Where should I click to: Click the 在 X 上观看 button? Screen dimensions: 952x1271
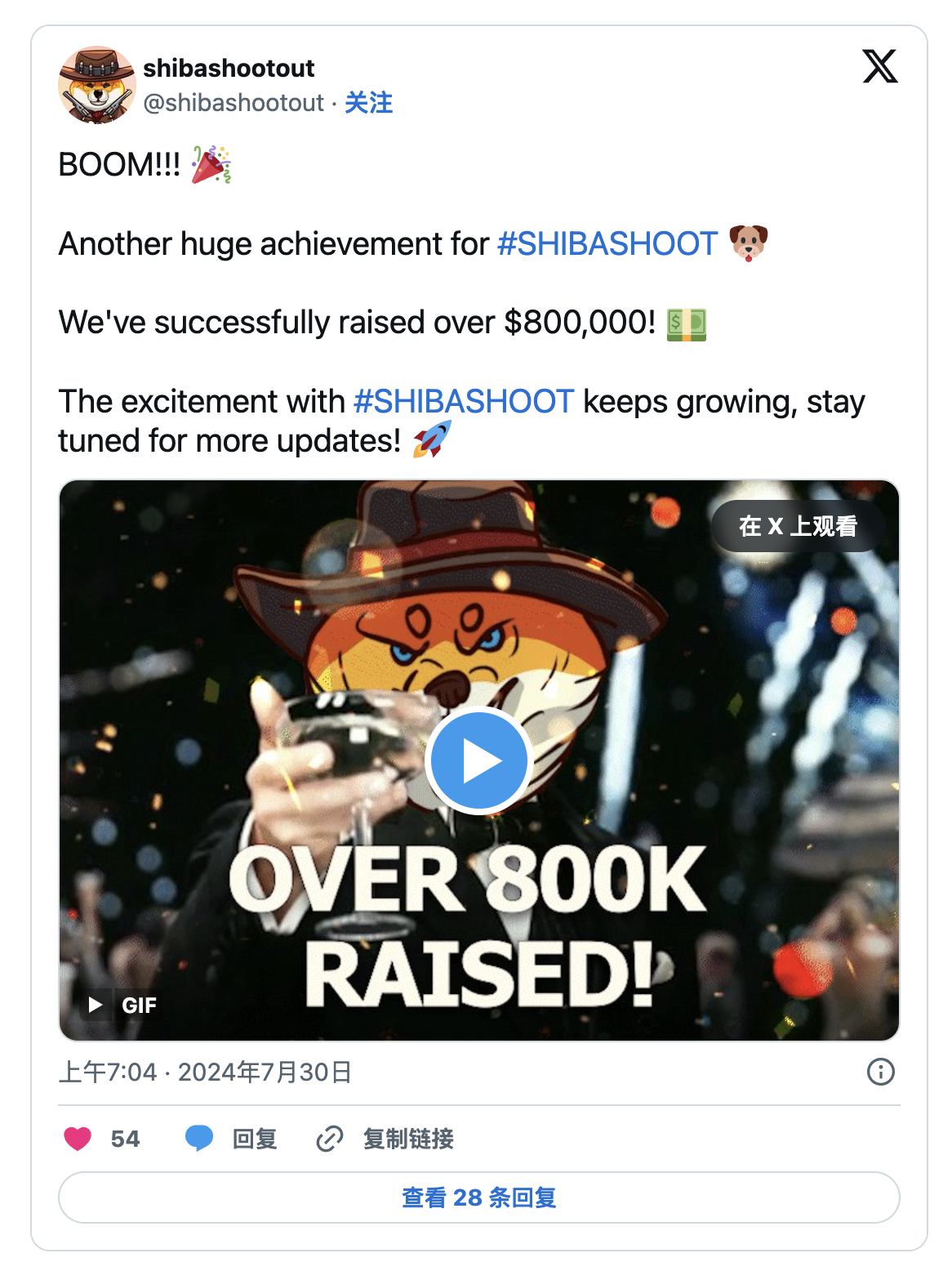pyautogui.click(x=798, y=526)
